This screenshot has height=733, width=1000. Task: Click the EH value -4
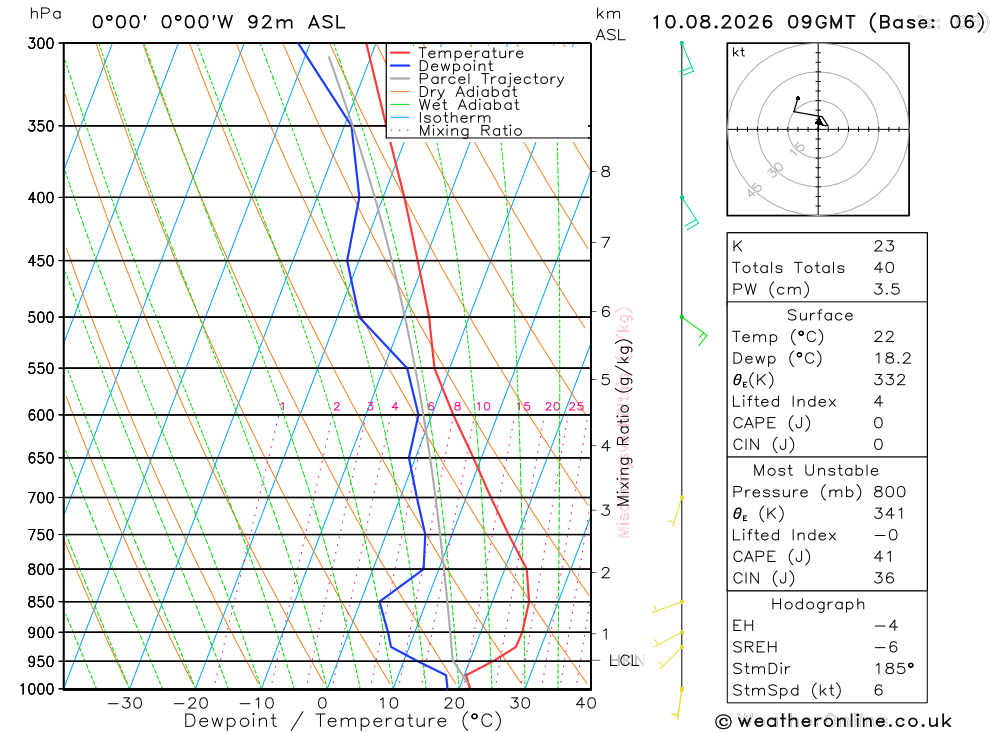tap(886, 626)
